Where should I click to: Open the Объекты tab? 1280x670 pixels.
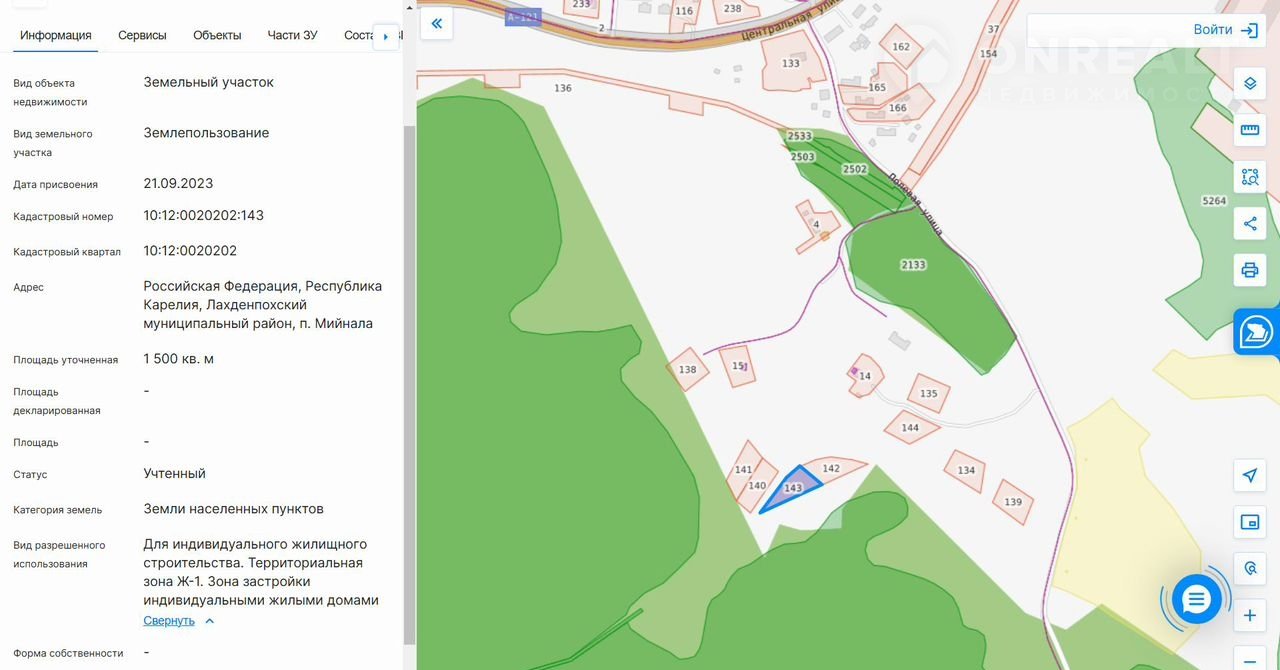(x=217, y=35)
